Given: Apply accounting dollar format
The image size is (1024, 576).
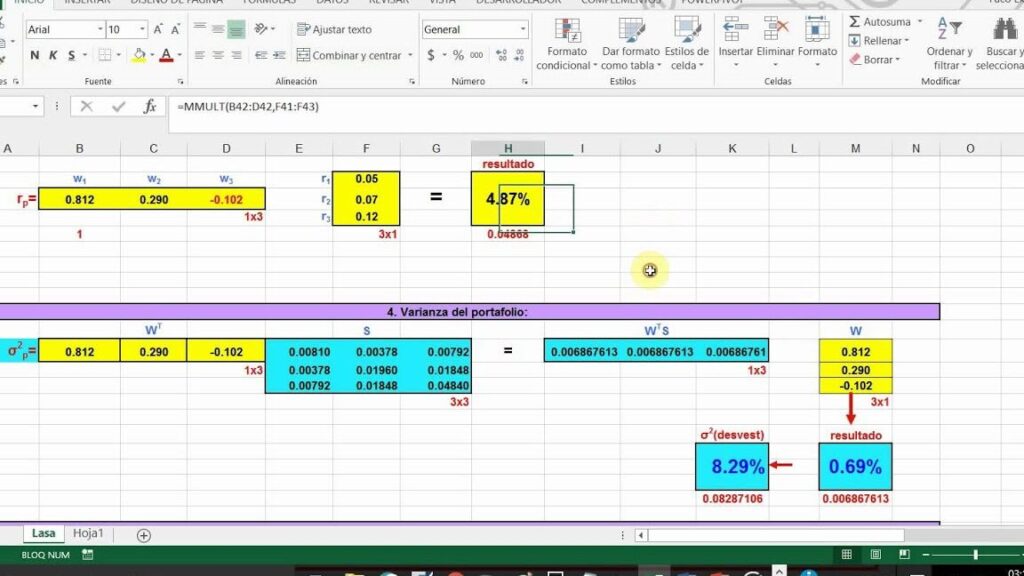Looking at the screenshot, I should click(x=431, y=56).
